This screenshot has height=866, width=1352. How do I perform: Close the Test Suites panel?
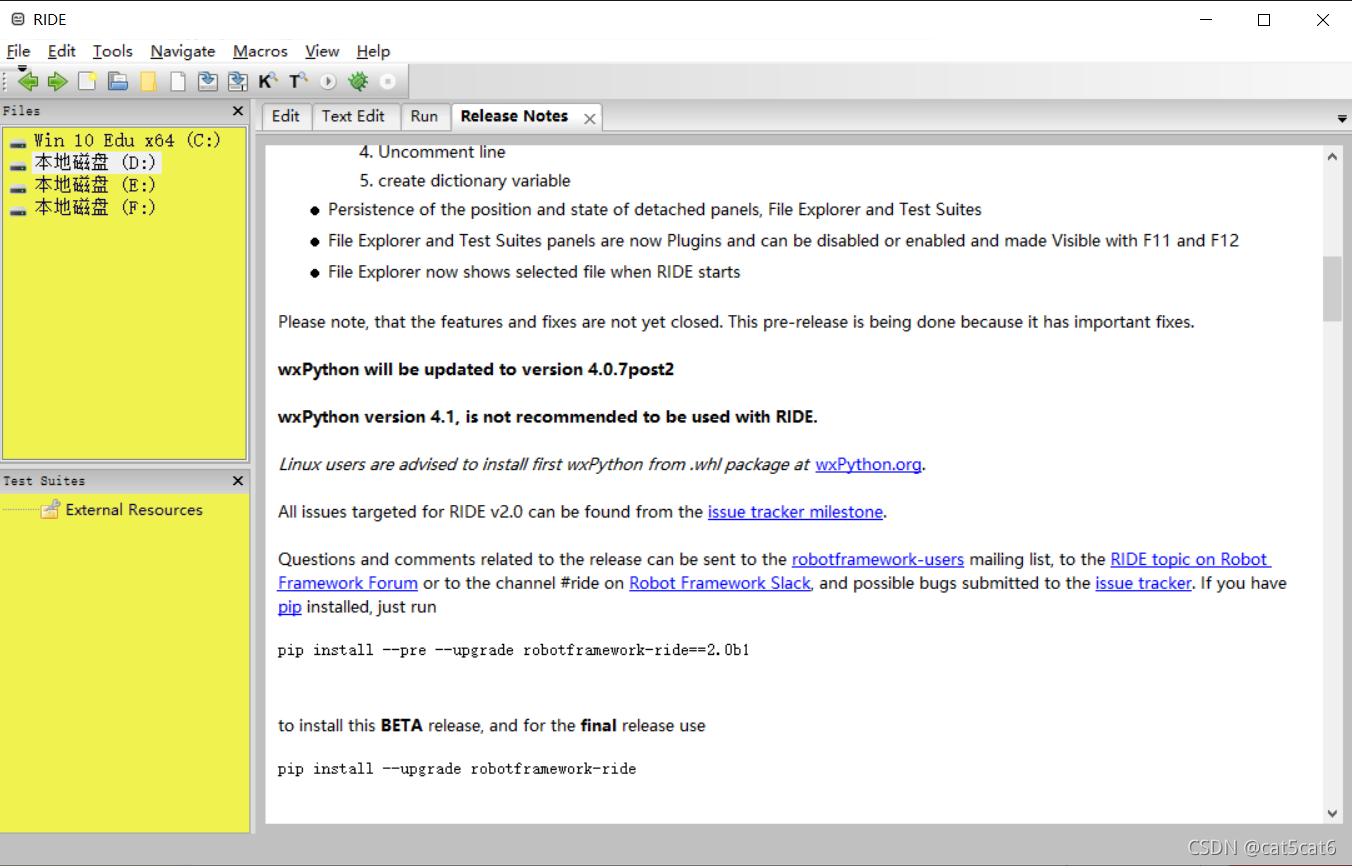pyautogui.click(x=238, y=480)
